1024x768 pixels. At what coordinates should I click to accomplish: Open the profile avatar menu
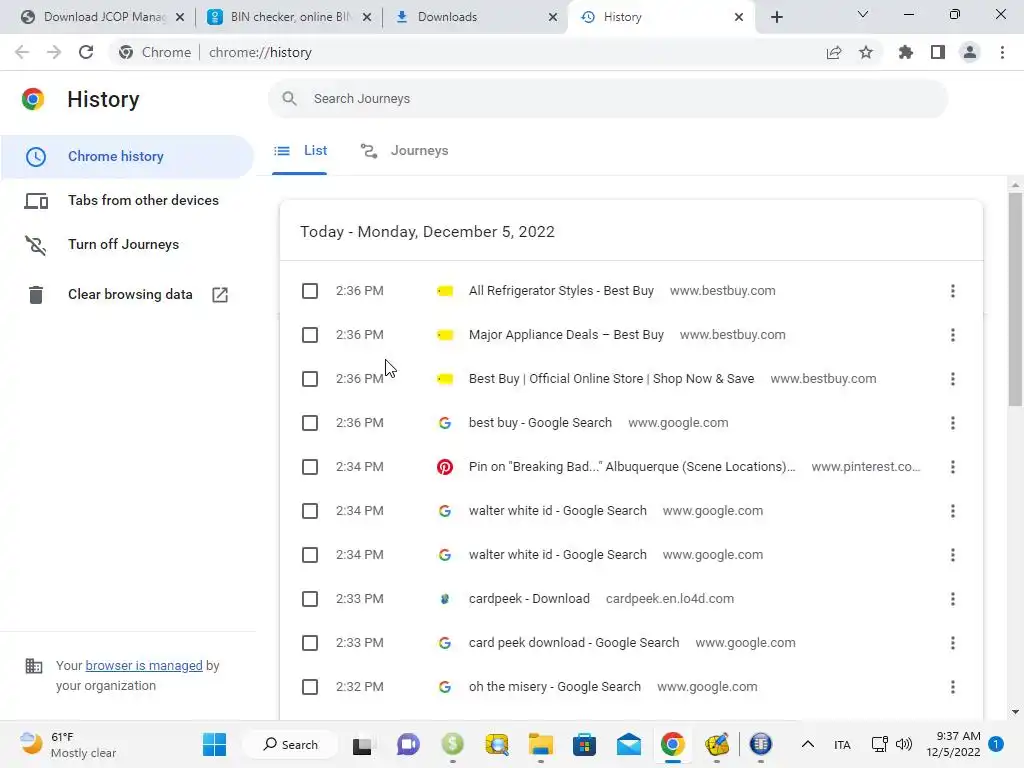pos(970,52)
